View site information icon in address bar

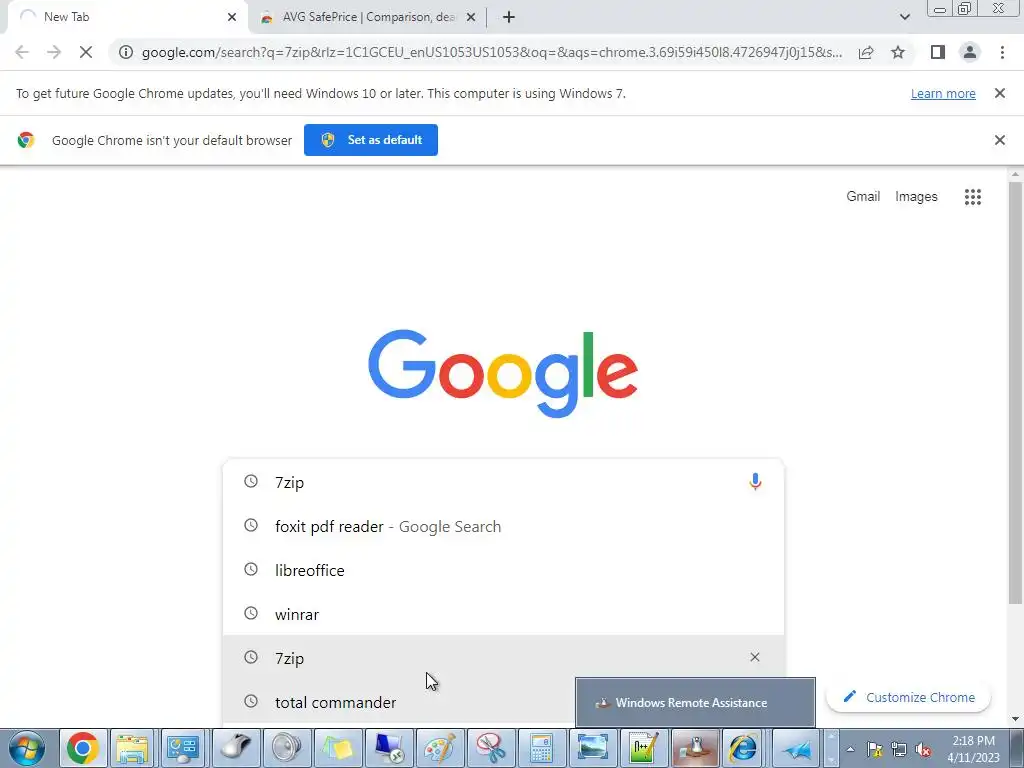[126, 52]
